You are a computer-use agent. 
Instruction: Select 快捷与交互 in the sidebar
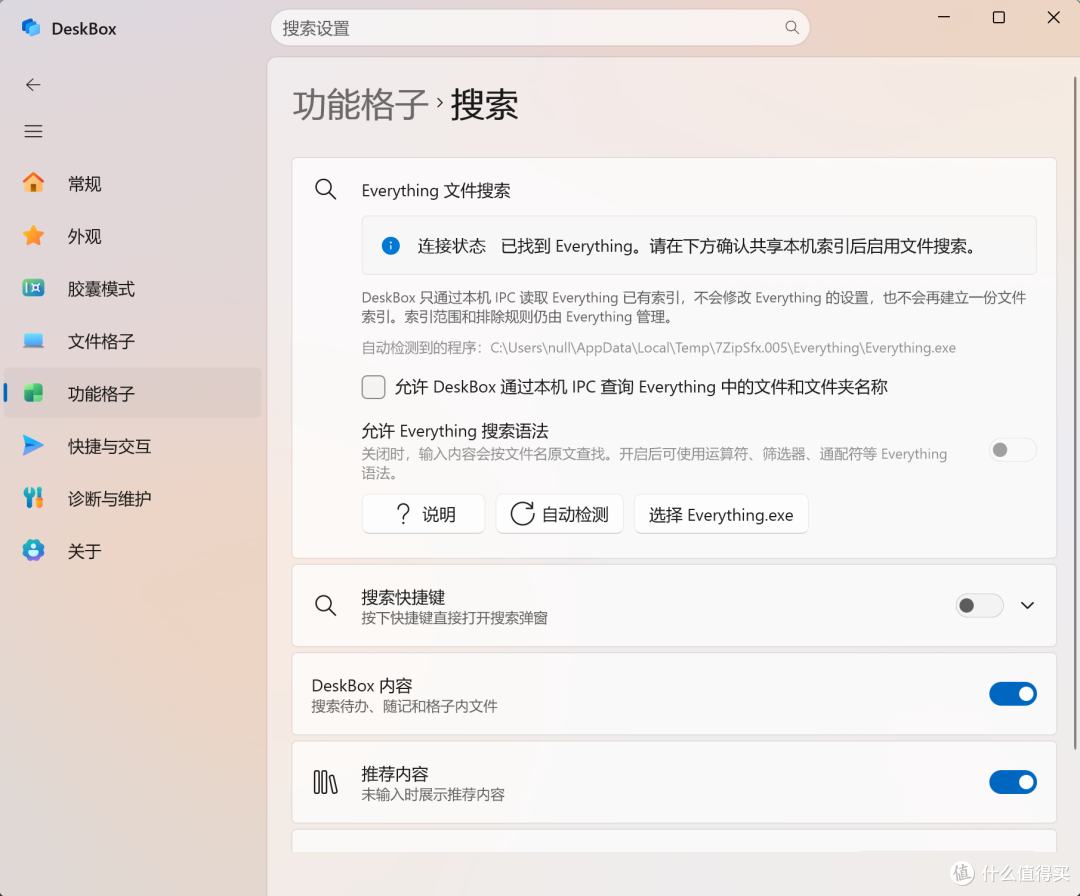[132, 446]
